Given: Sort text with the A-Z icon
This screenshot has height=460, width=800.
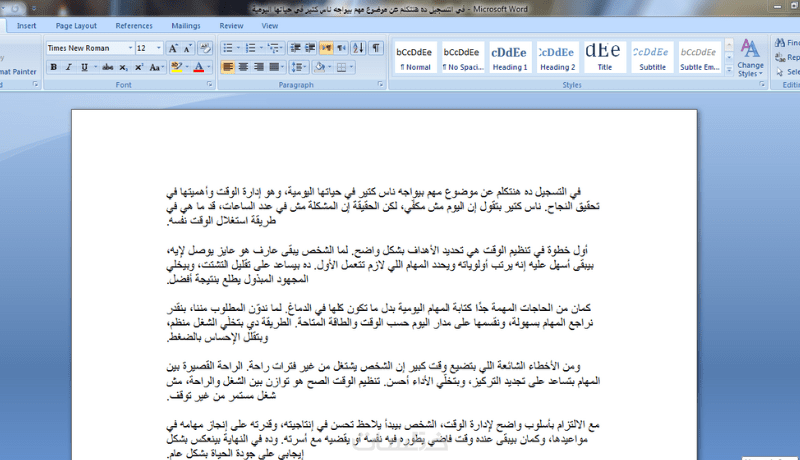Looking at the screenshot, I should [359, 48].
